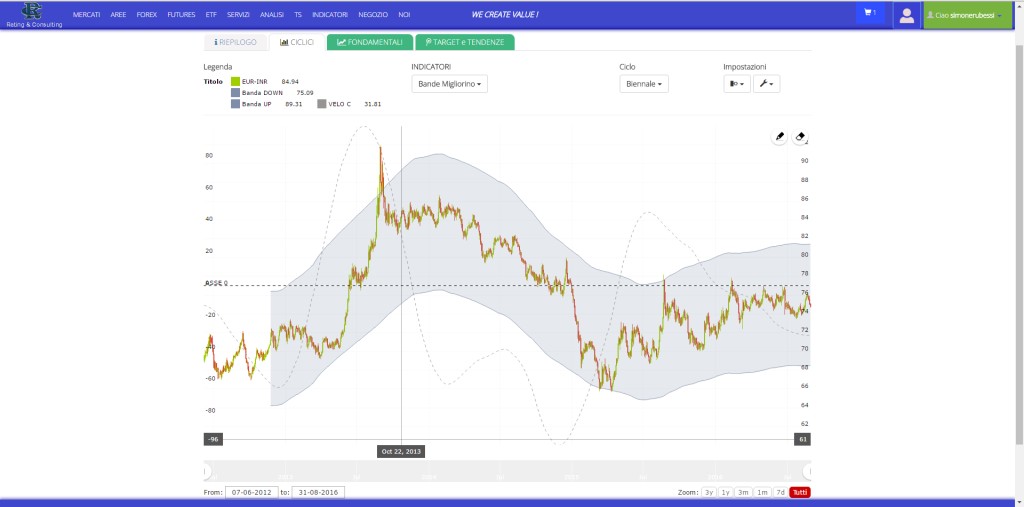Open the Ciao simonerubessi account menu
The image size is (1024, 507).
coord(968,15)
